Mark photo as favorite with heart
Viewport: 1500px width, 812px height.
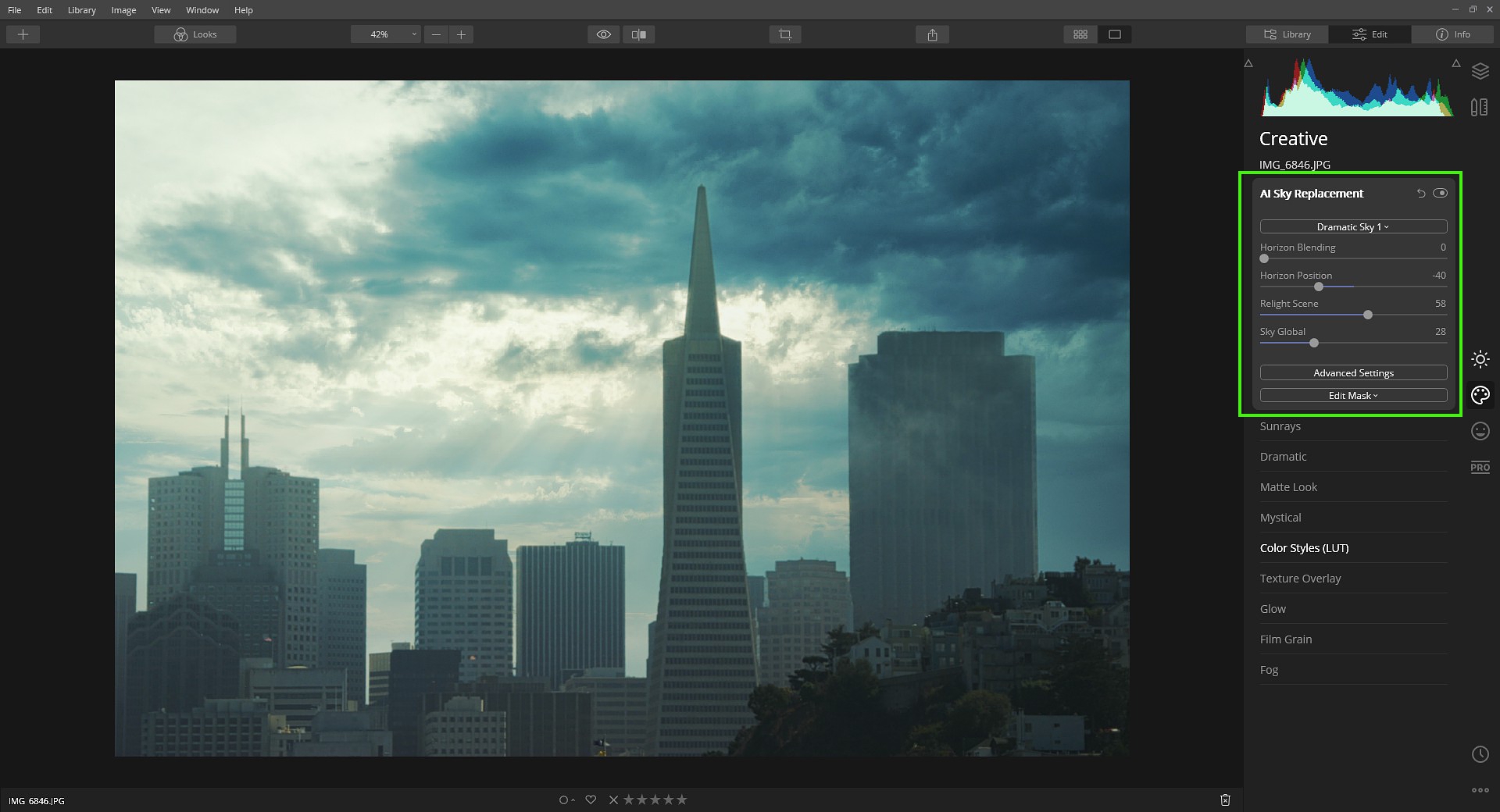[591, 800]
